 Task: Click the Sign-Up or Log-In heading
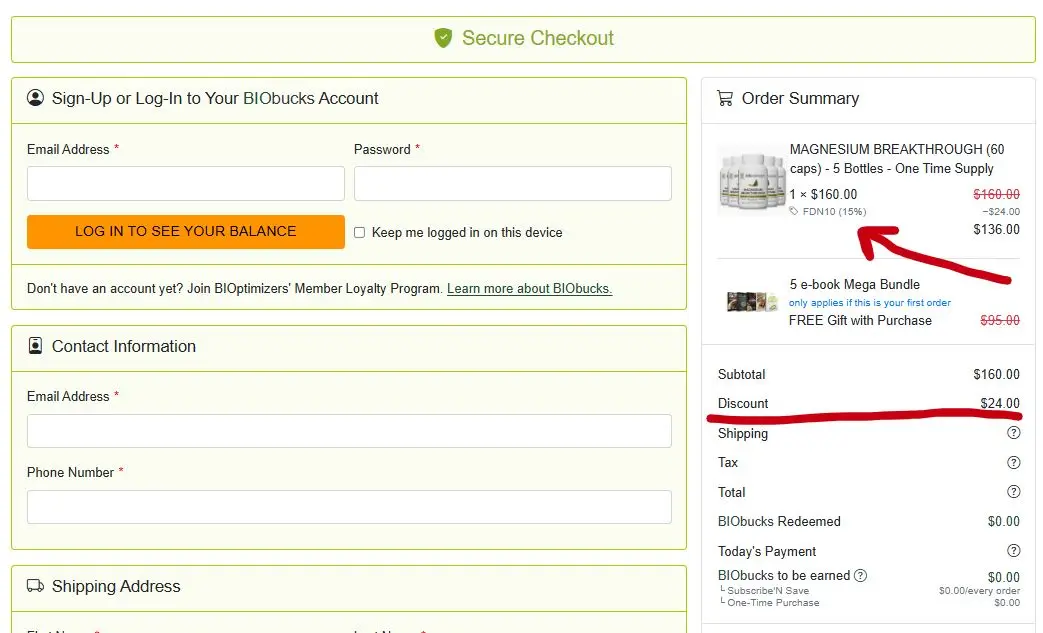pyautogui.click(x=215, y=98)
